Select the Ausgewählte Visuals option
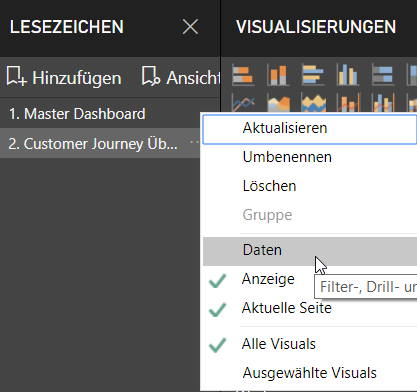The height and width of the screenshot is (392, 417). point(310,373)
